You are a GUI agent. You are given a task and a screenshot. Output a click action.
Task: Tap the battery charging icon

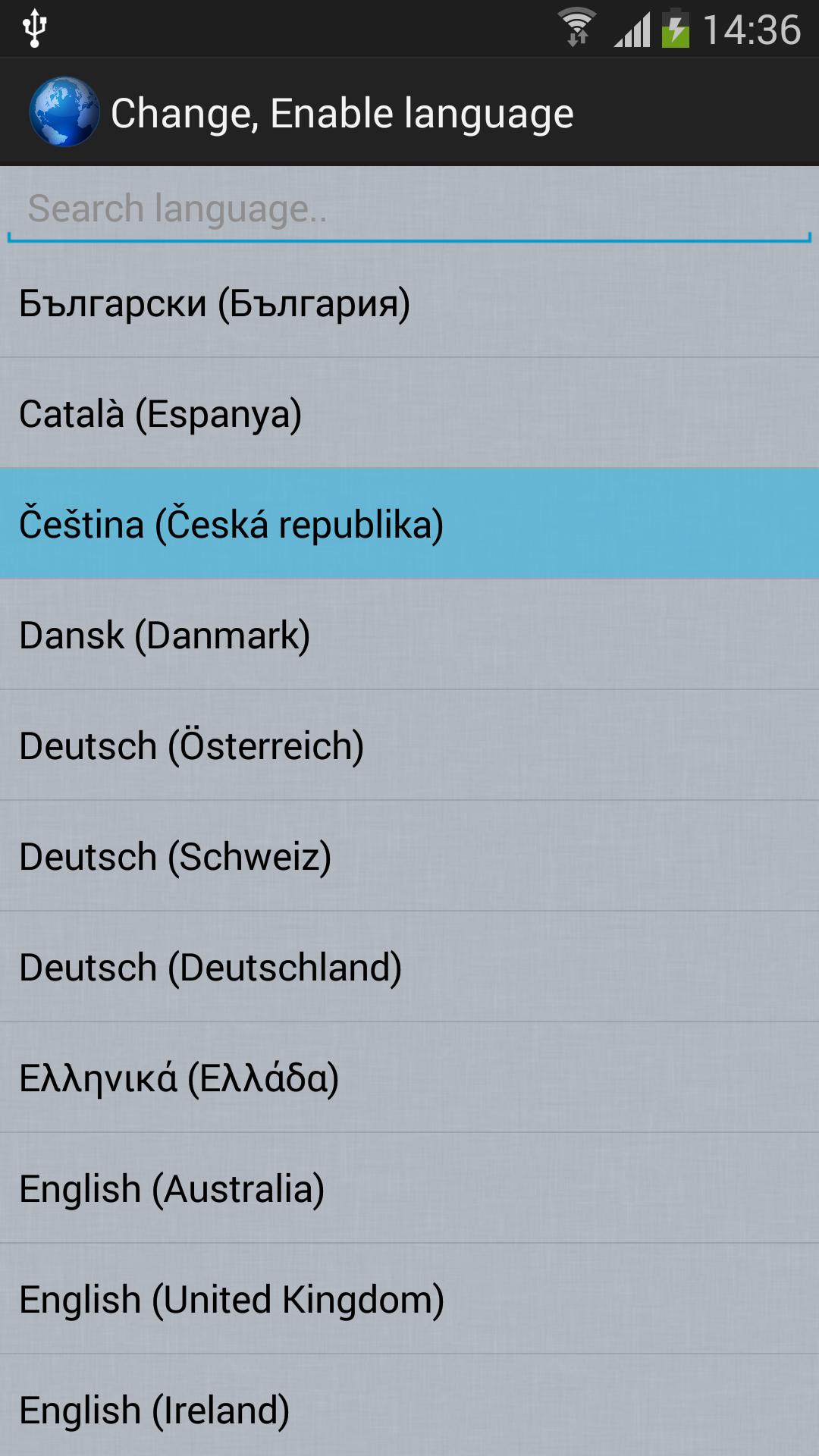675,29
